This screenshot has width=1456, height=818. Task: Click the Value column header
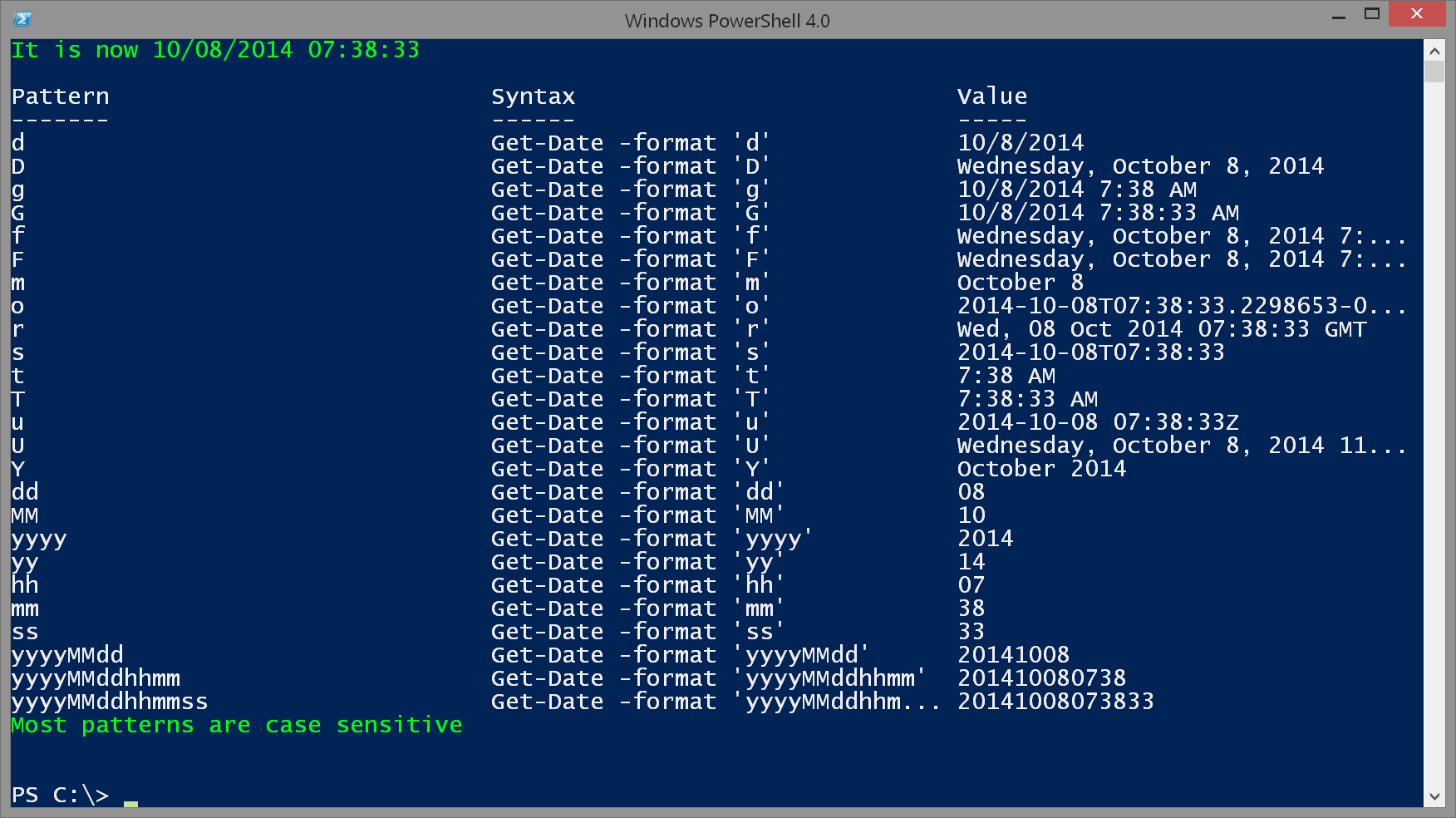point(992,96)
